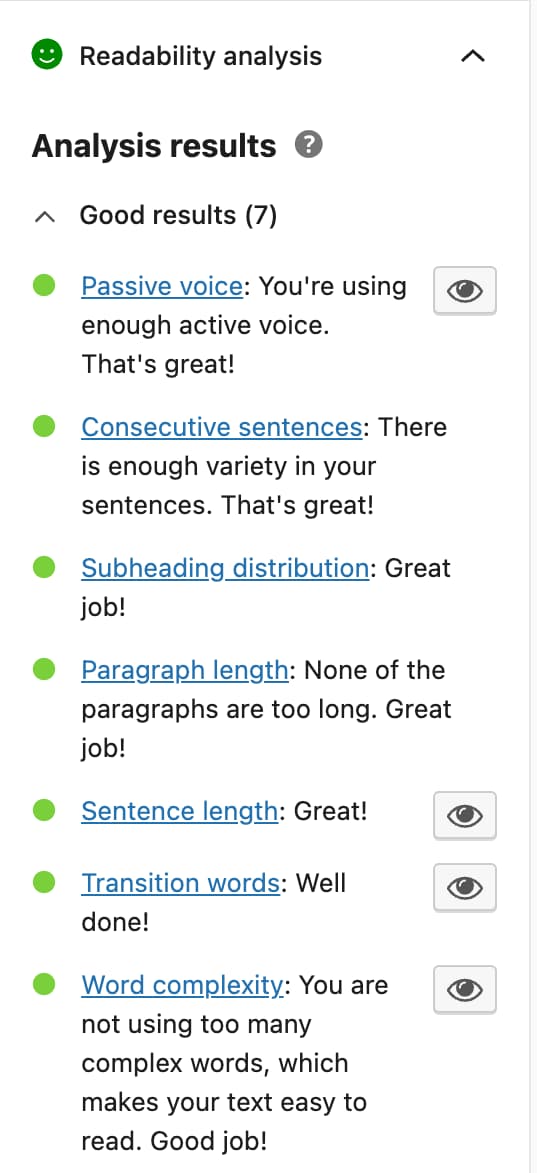Toggle the Sentence length highlight eye button
The height and width of the screenshot is (1173, 537).
pos(465,815)
